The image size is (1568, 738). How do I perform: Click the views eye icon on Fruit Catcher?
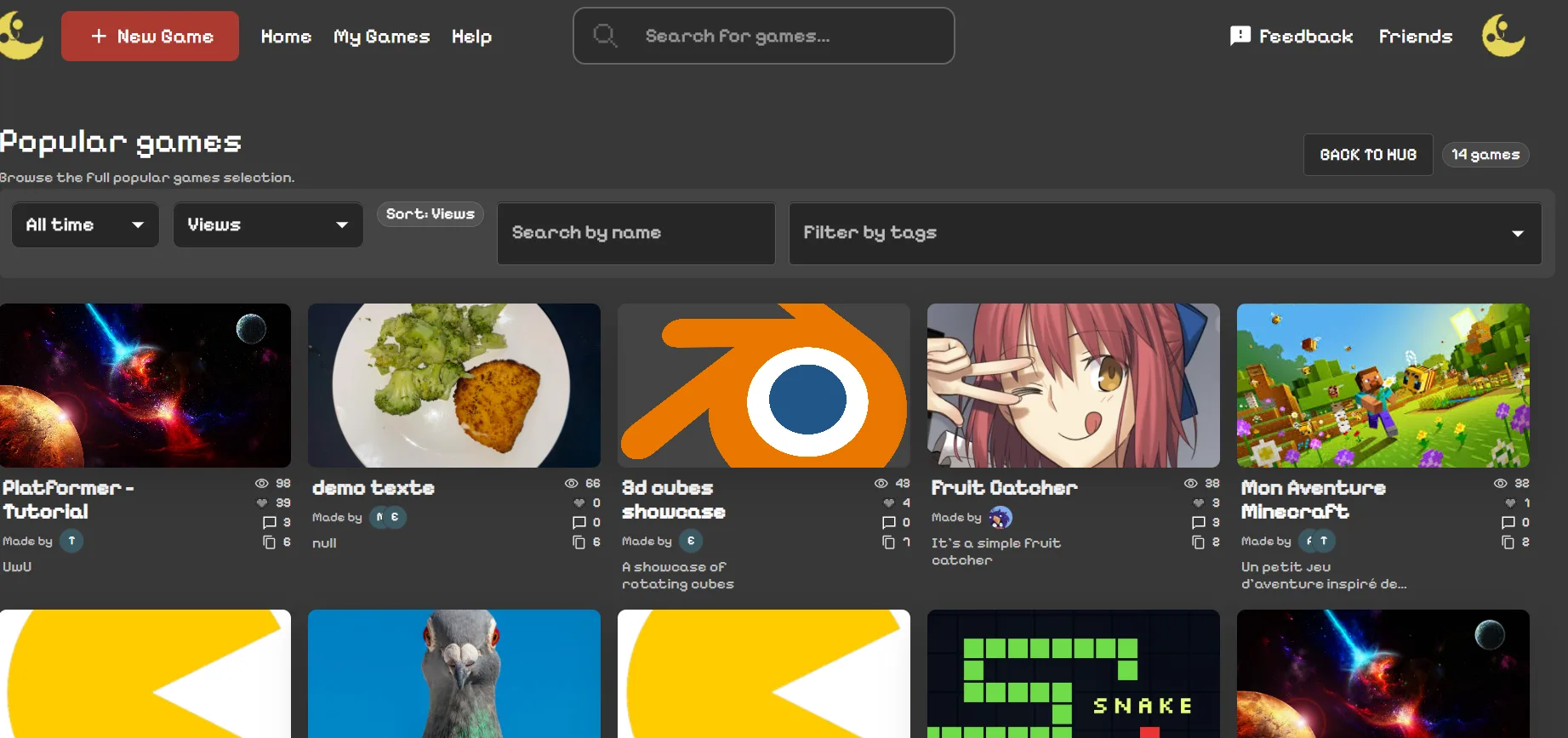[x=1190, y=483]
